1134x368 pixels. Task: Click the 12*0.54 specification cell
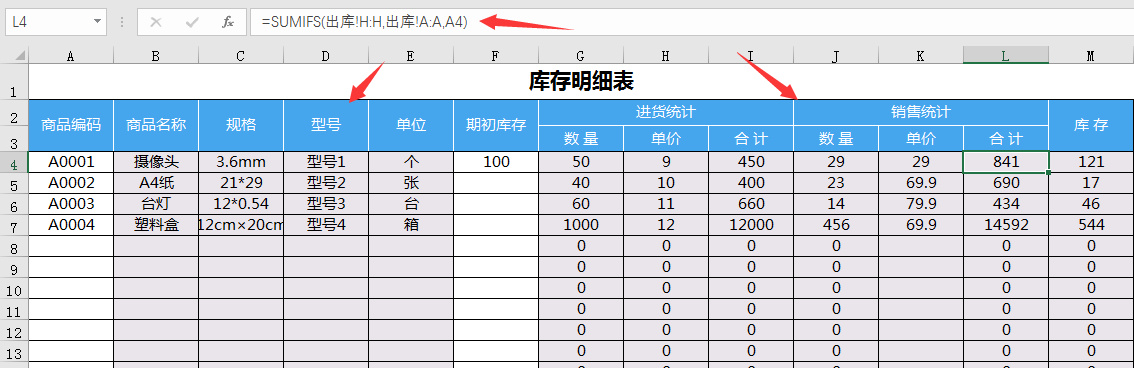point(241,204)
